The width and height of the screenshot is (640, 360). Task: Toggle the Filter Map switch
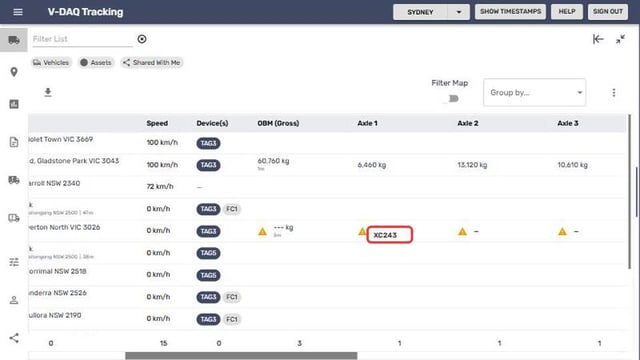[x=451, y=99]
